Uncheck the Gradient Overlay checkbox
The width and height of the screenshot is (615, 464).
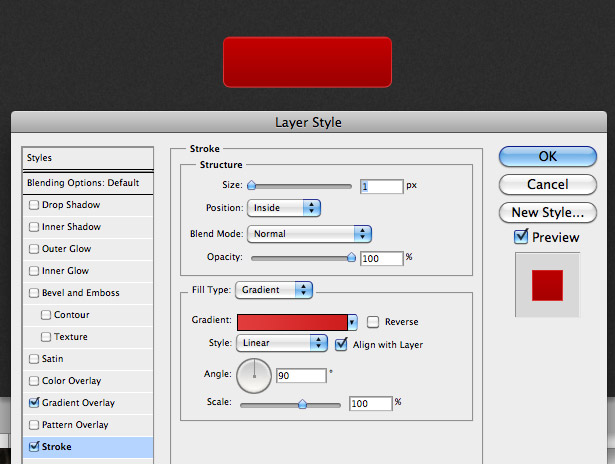[x=34, y=402]
